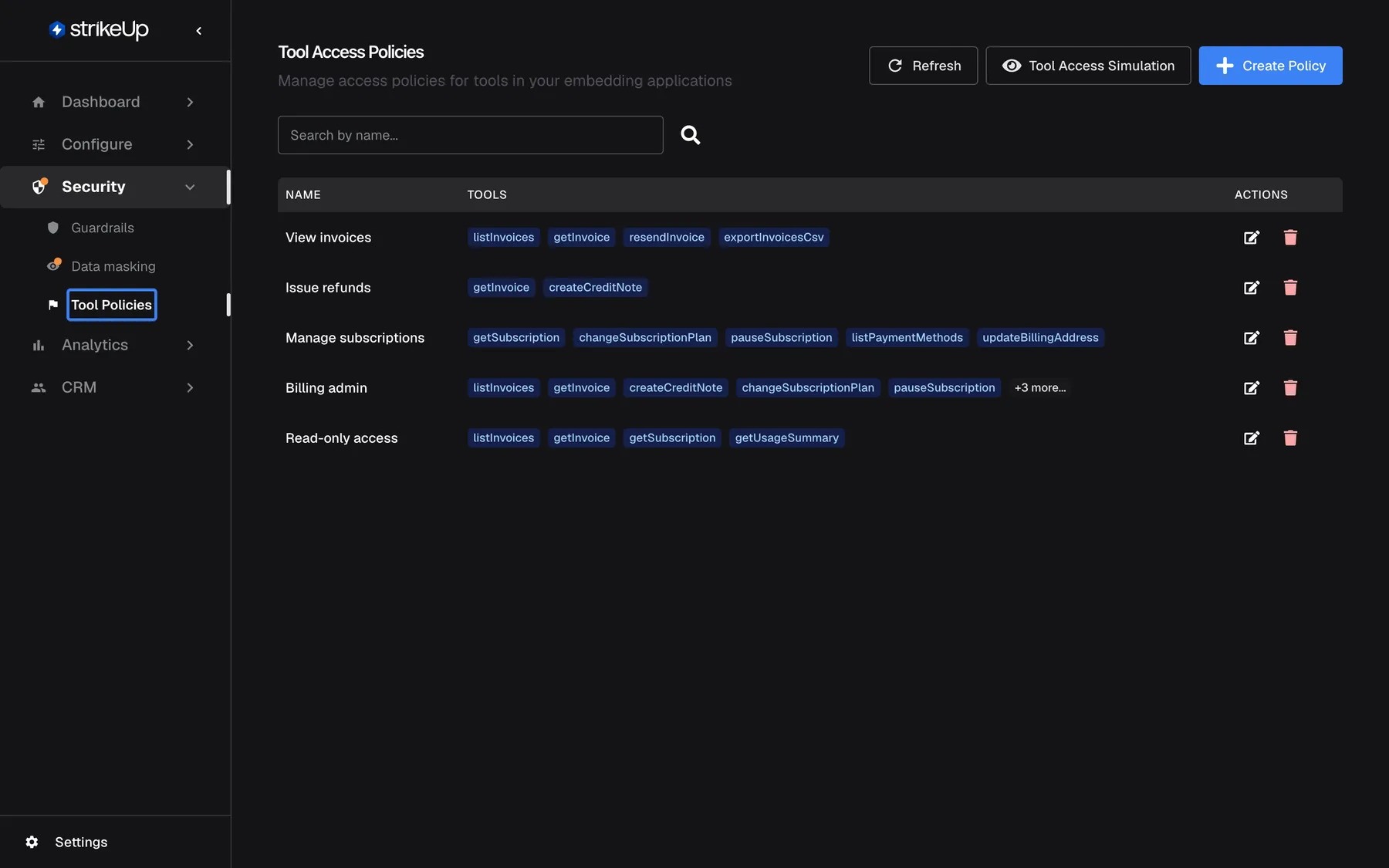Expand the Analytics menu
This screenshot has height=868, width=1389.
pos(113,345)
